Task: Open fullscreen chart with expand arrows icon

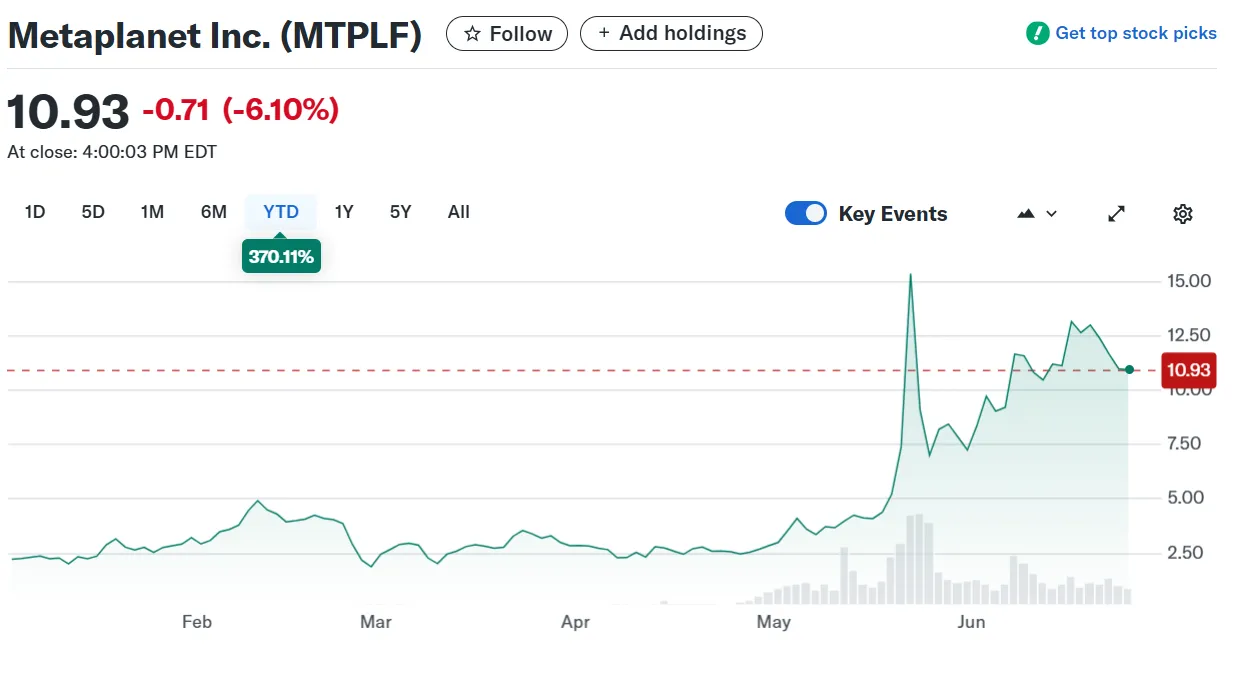Action: [x=1117, y=214]
